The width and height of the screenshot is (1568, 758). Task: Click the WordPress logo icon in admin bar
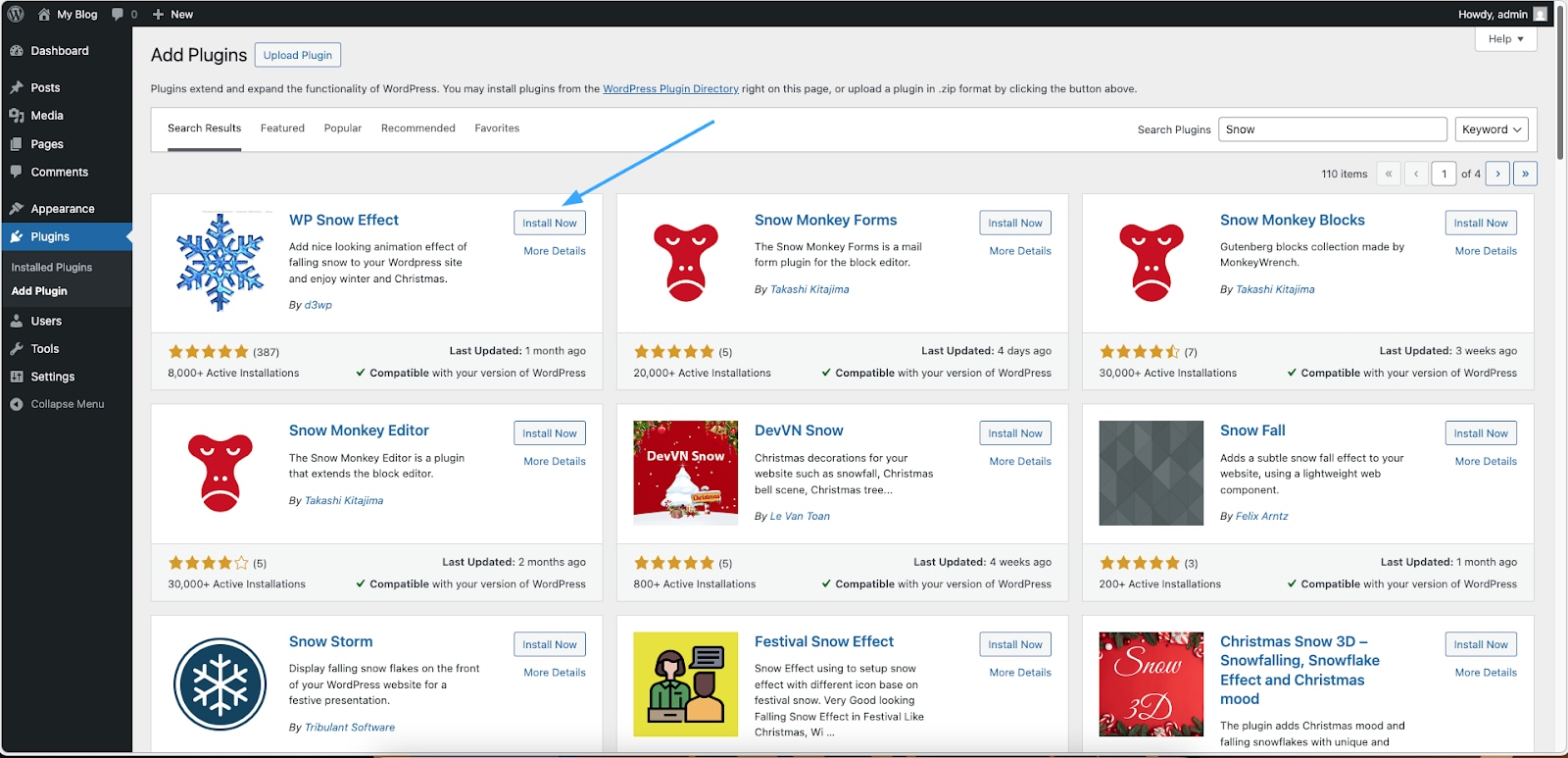click(x=16, y=14)
